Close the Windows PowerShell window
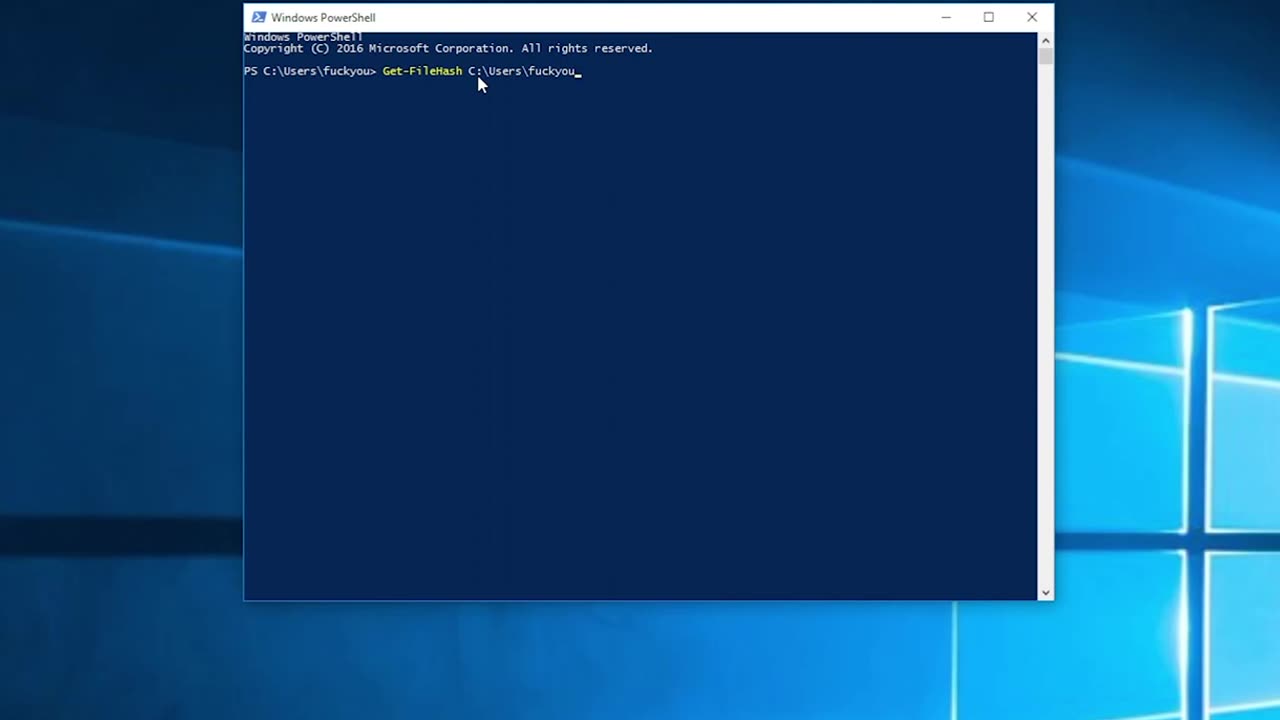This screenshot has height=720, width=1280. click(1032, 17)
